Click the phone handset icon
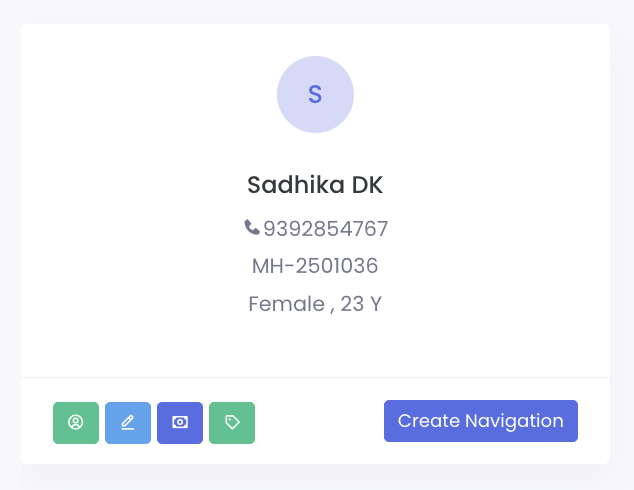The width and height of the screenshot is (634, 490). tap(252, 228)
